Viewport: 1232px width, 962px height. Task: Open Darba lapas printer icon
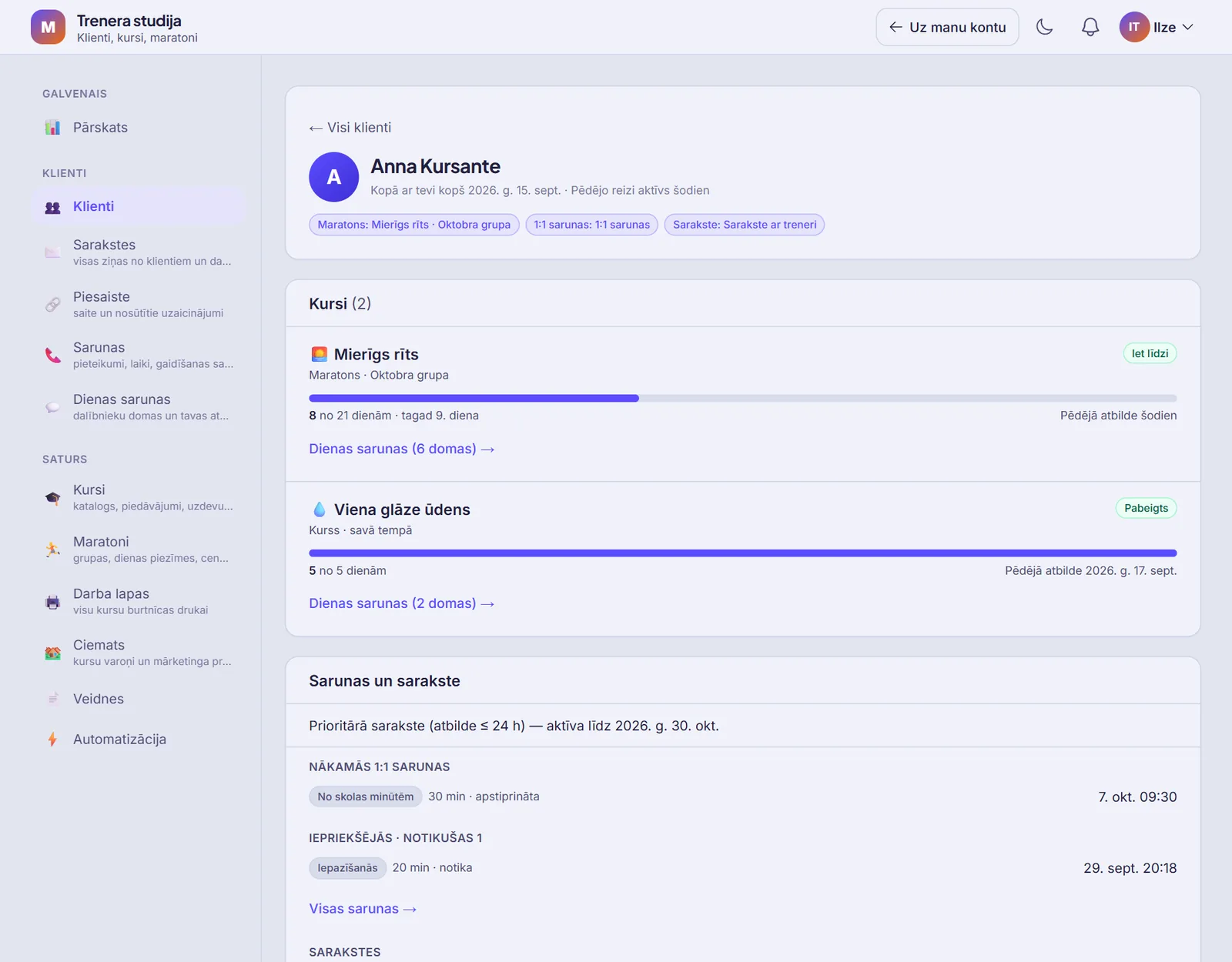pyautogui.click(x=52, y=602)
